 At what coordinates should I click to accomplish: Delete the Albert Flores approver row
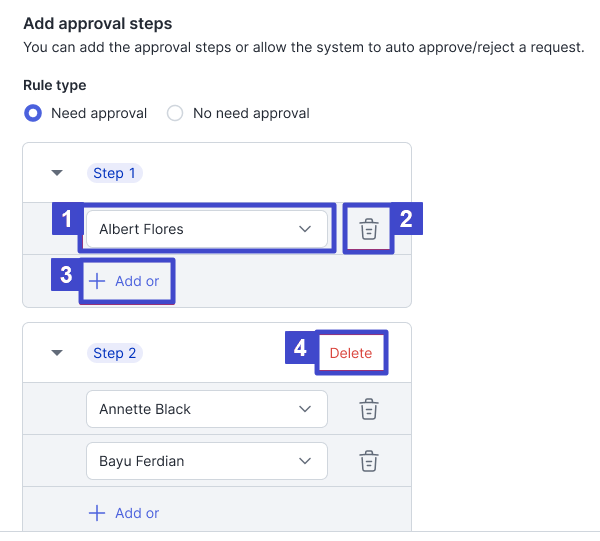pyautogui.click(x=369, y=229)
